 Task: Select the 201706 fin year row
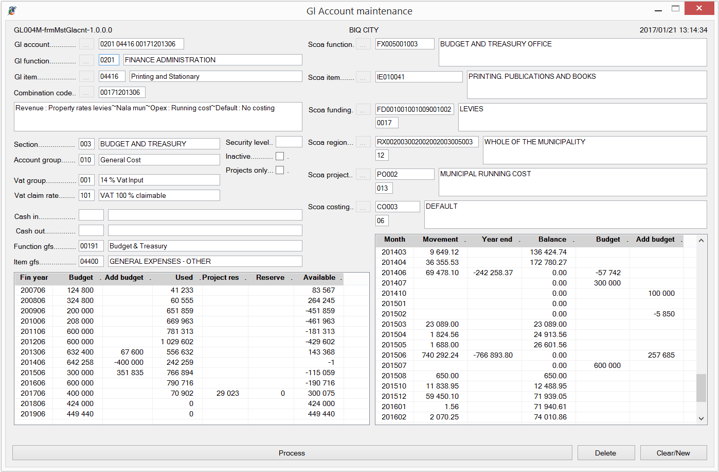179,394
